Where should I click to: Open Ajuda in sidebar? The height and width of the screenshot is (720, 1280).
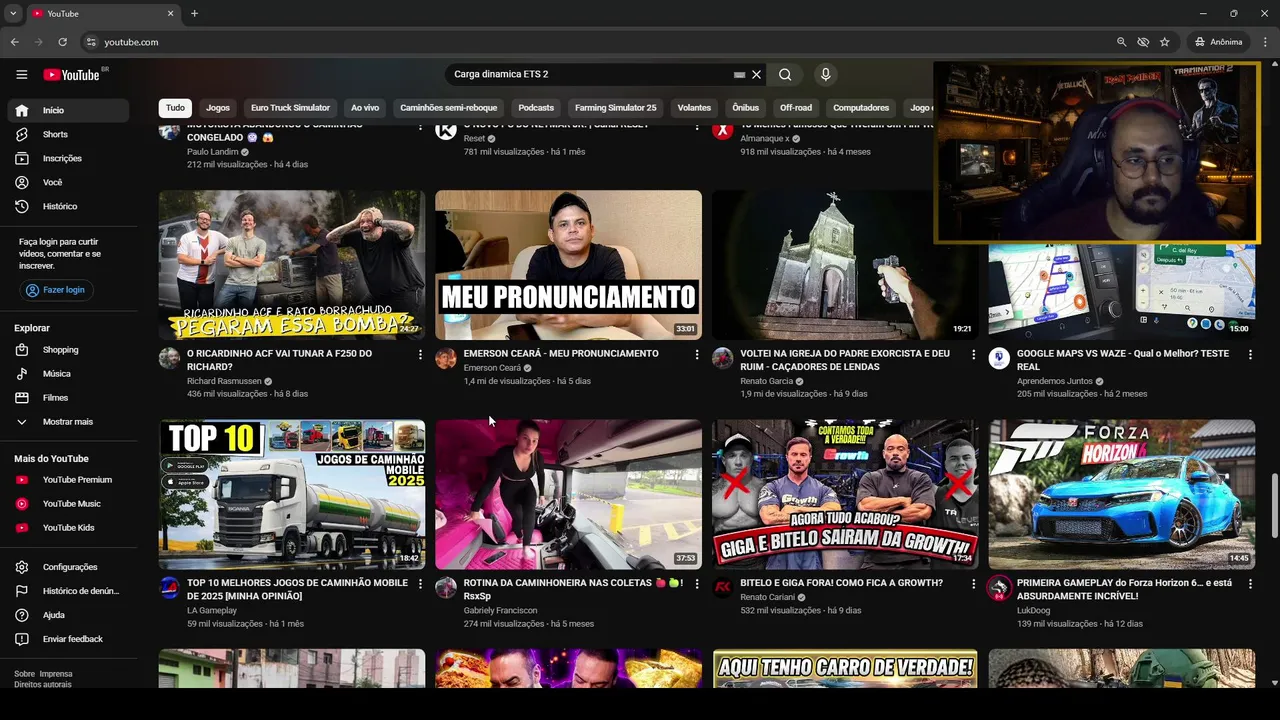tap(68, 615)
